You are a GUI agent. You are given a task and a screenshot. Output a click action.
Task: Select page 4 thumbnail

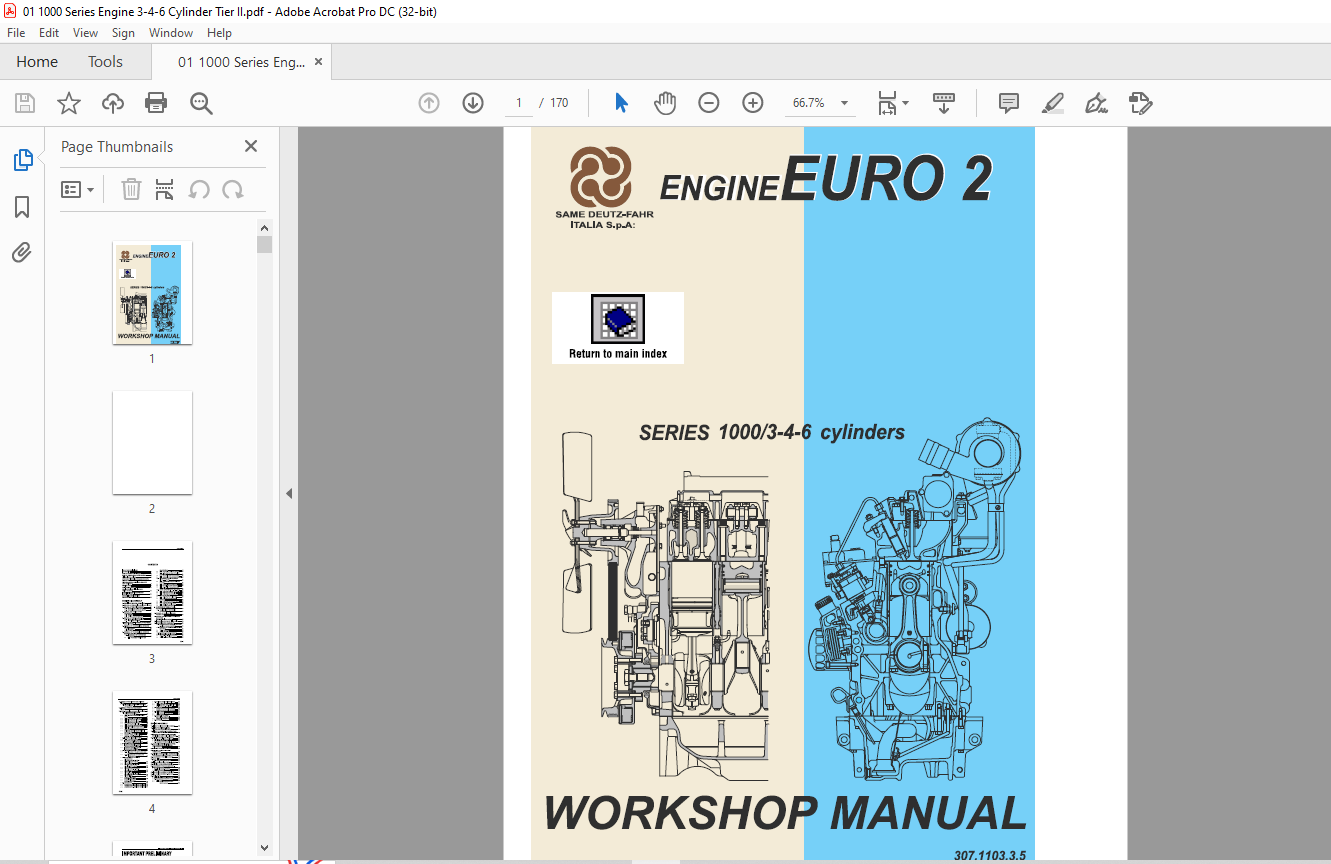[x=152, y=743]
